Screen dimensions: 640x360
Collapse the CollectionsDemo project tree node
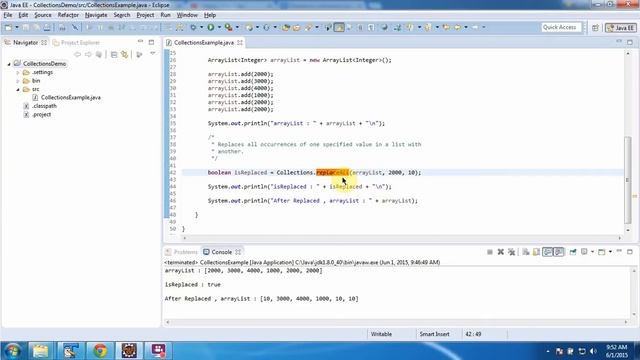pyautogui.click(x=9, y=64)
